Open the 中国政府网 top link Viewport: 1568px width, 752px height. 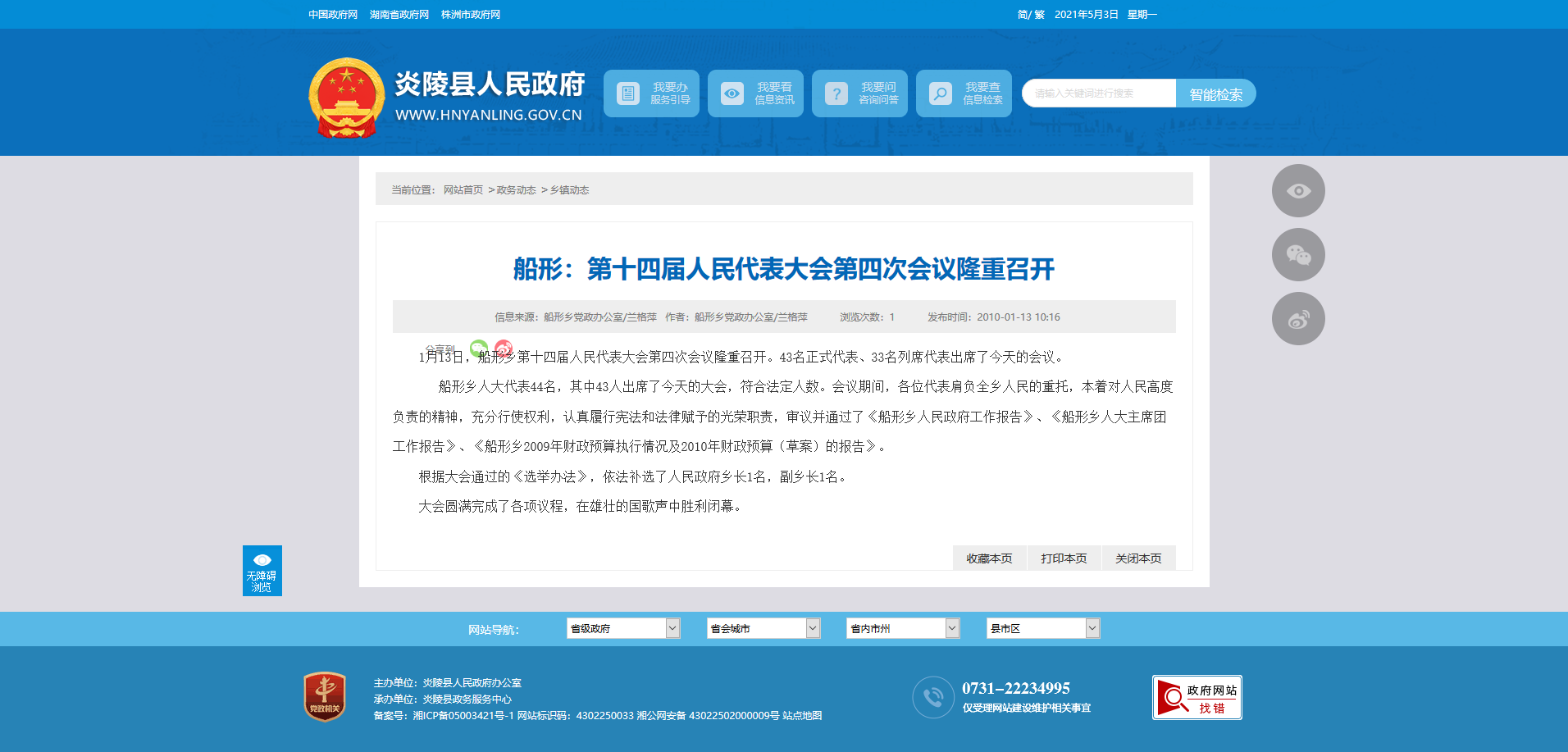pos(333,15)
